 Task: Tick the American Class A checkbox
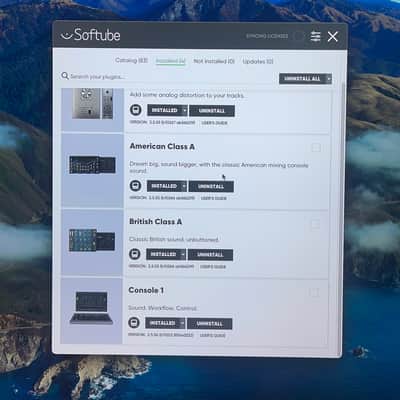tap(316, 148)
